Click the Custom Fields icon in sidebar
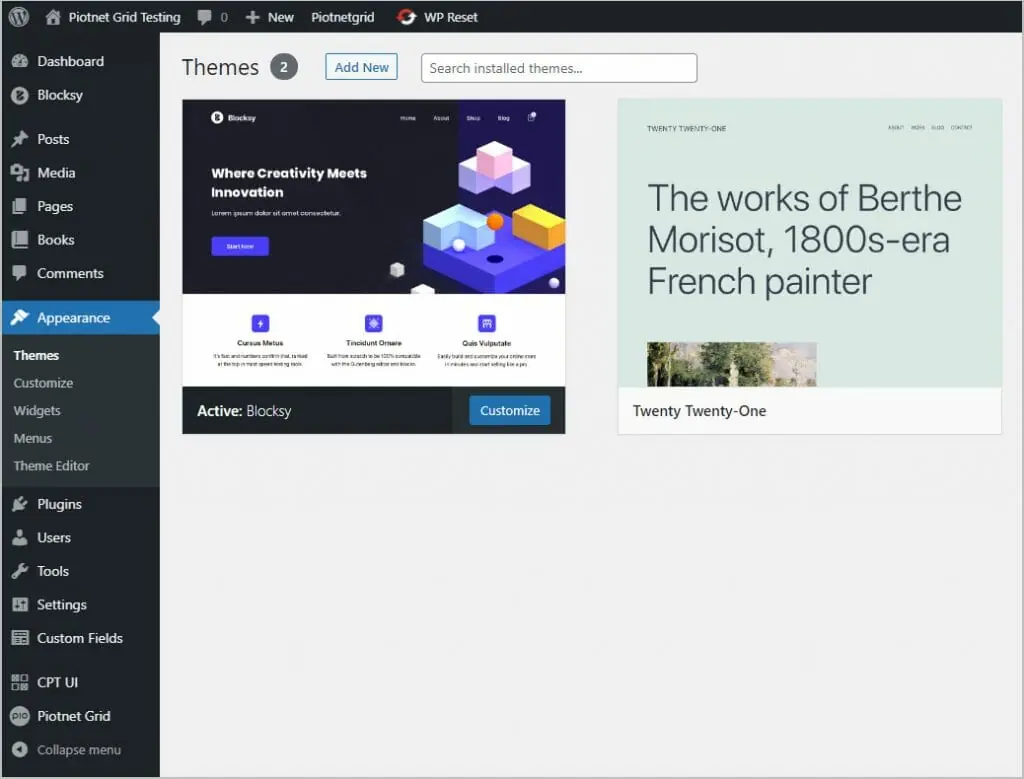 click(21, 638)
